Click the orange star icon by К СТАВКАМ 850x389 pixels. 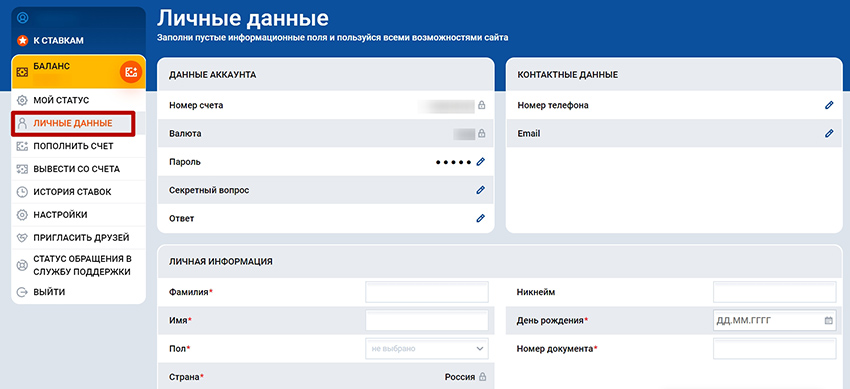click(22, 41)
